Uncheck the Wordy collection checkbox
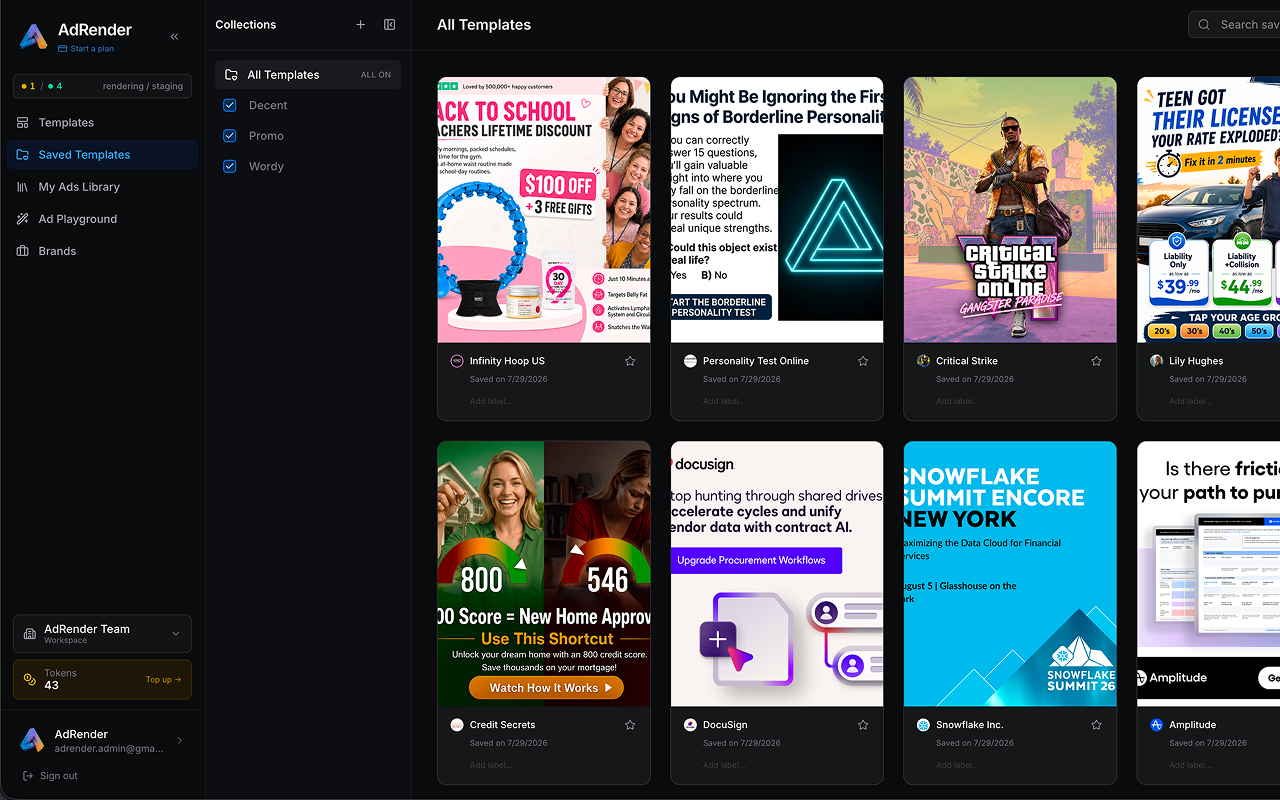Image resolution: width=1280 pixels, height=800 pixels. click(230, 166)
